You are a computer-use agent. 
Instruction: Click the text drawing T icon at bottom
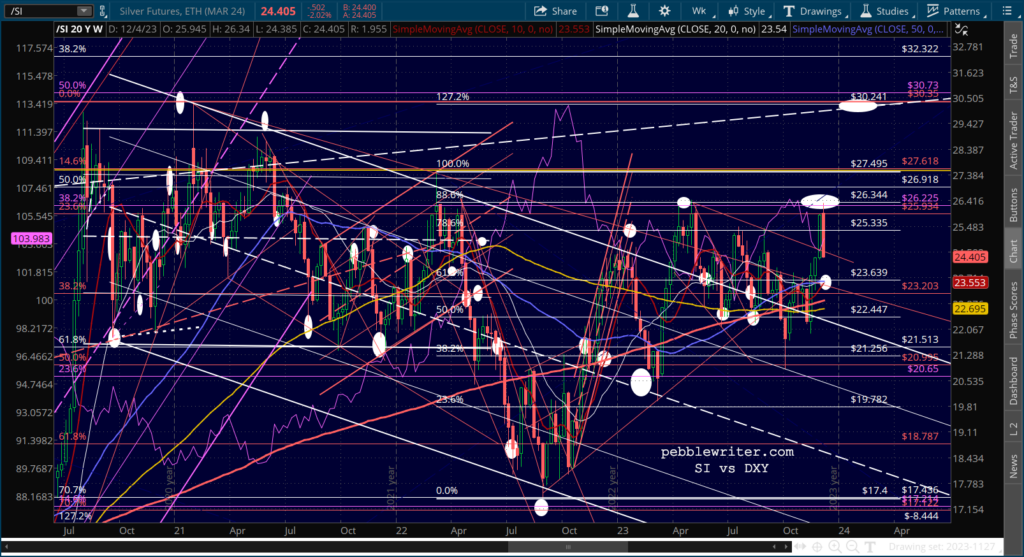pos(869,547)
